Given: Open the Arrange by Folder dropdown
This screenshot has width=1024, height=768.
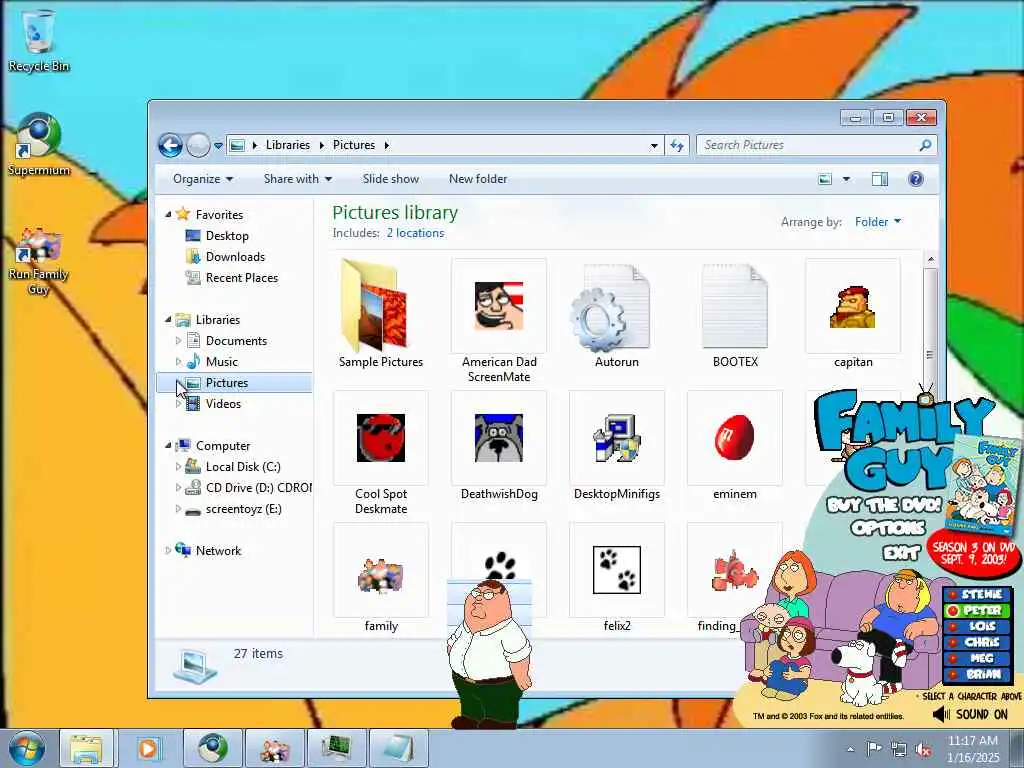Looking at the screenshot, I should pyautogui.click(x=878, y=222).
